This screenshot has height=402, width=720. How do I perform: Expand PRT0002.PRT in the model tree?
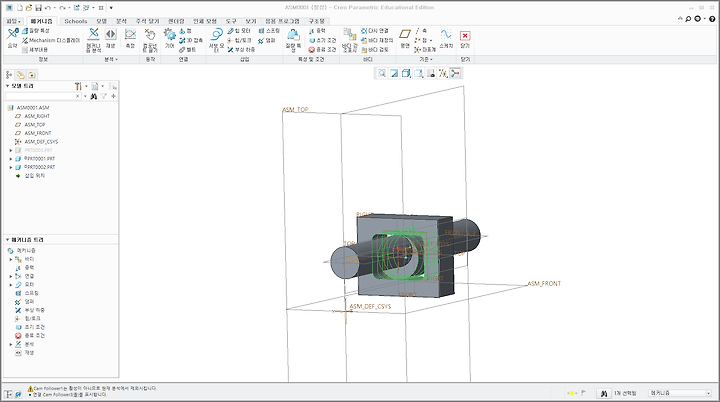tap(11, 168)
